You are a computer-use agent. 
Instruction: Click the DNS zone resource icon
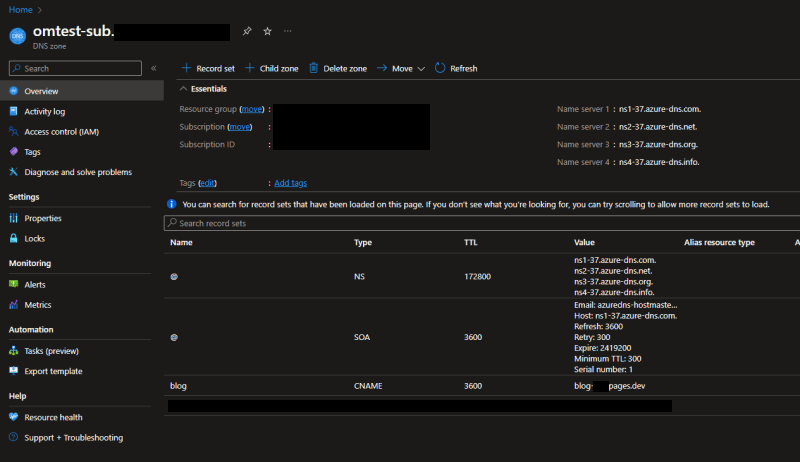click(x=17, y=36)
